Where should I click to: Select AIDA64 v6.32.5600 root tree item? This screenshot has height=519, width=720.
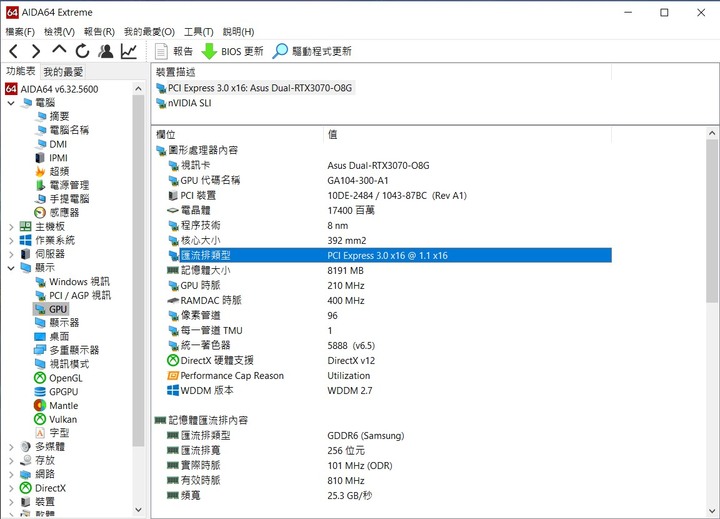point(52,89)
